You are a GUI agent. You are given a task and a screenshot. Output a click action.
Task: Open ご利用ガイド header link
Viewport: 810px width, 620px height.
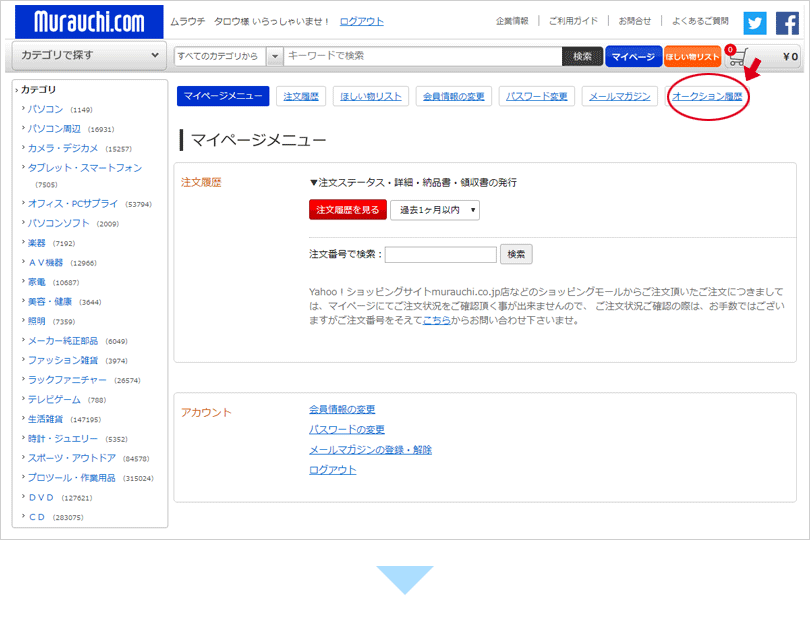tap(573, 21)
